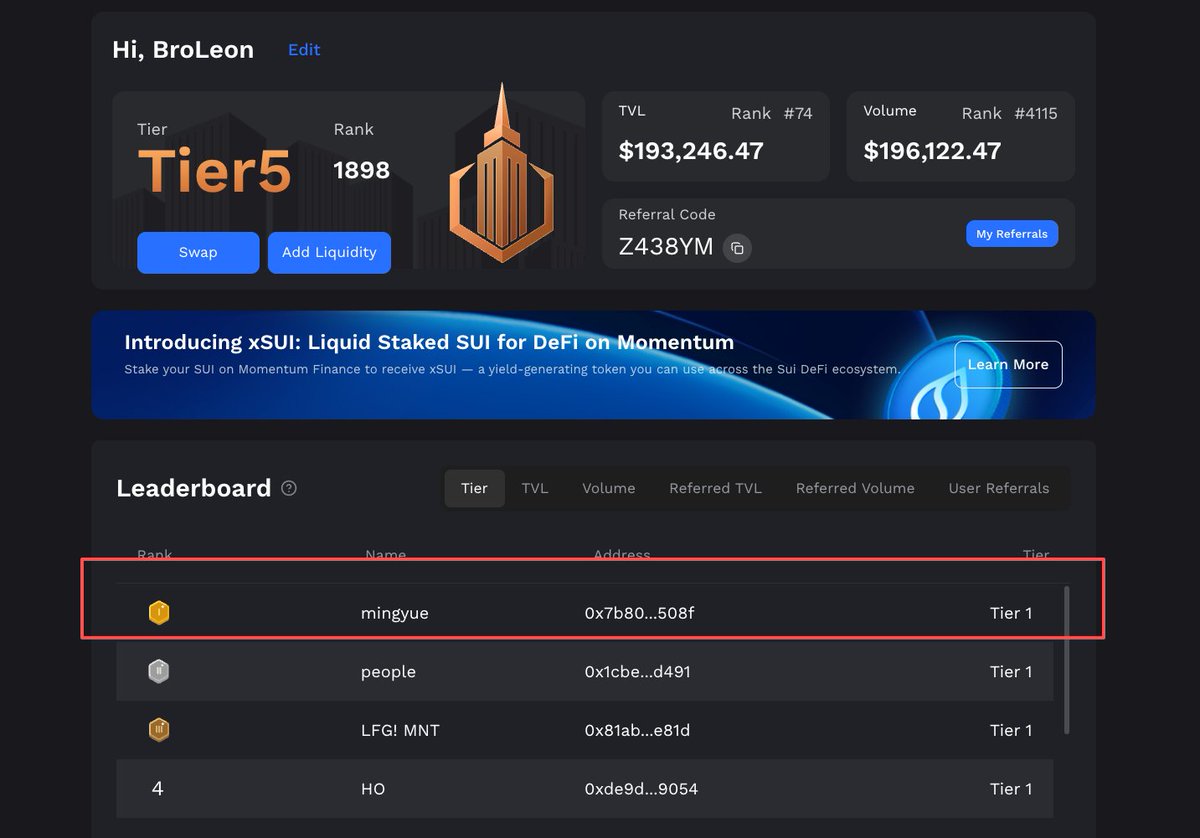The image size is (1200, 838).
Task: Click the referral code text Z438YM
Action: pos(666,247)
